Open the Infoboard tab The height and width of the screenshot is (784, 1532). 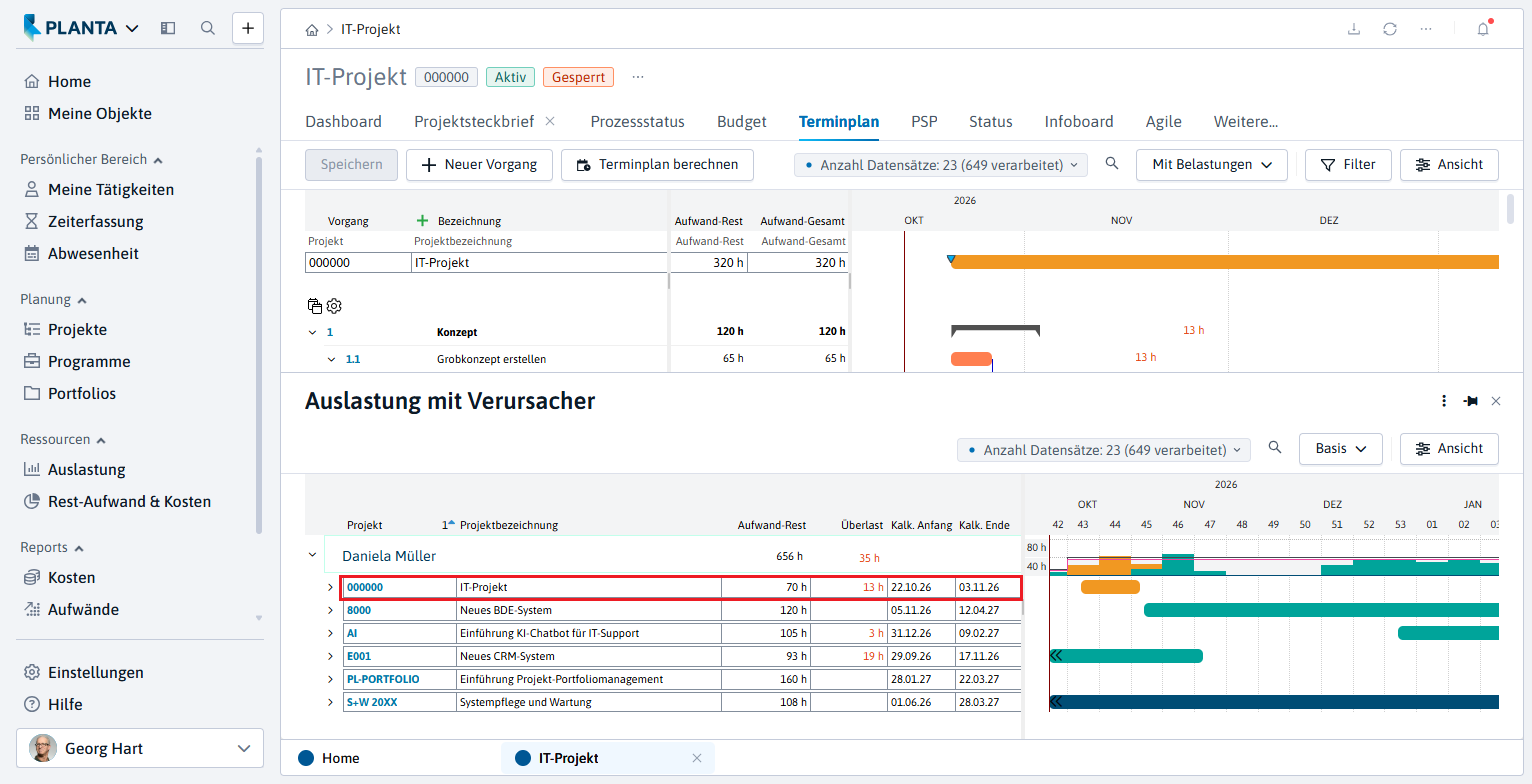[1079, 122]
